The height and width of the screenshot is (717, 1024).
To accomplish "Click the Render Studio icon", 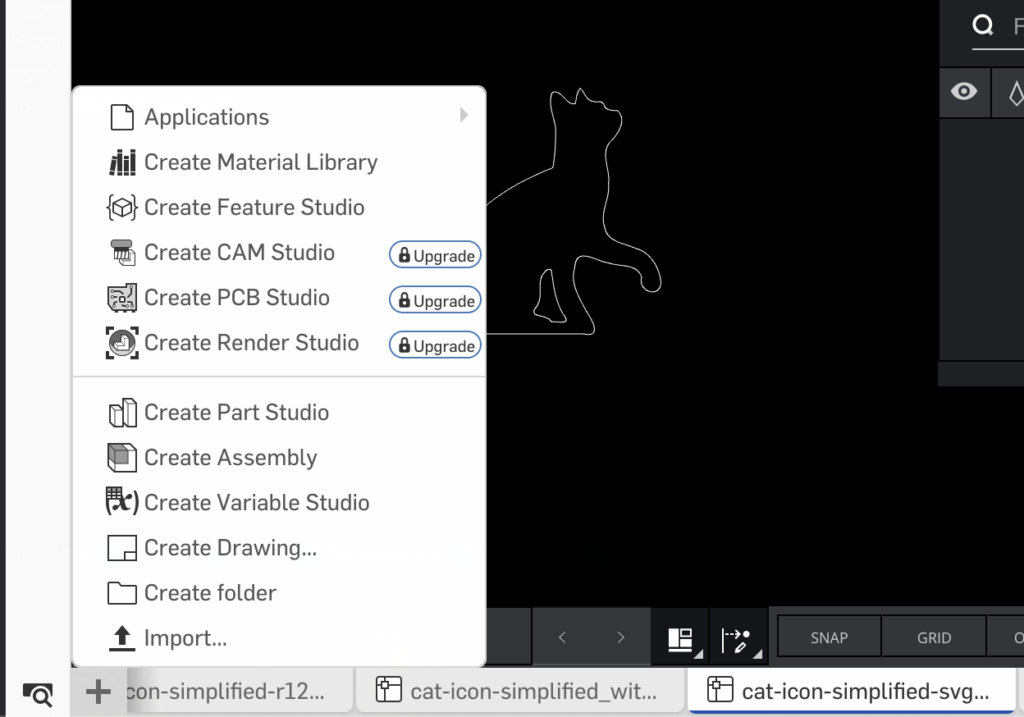I will (x=121, y=343).
